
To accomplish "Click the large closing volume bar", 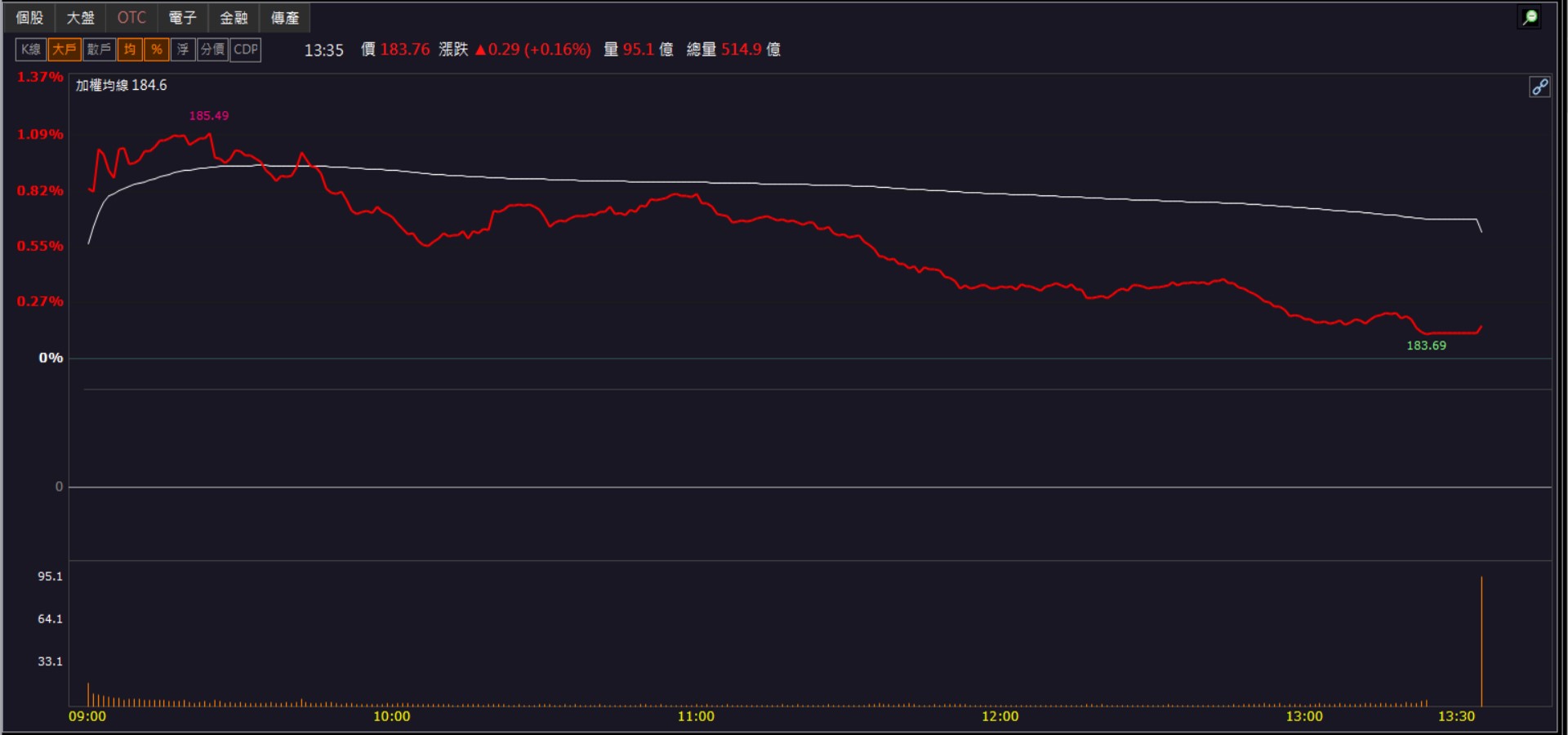I will click(1481, 641).
